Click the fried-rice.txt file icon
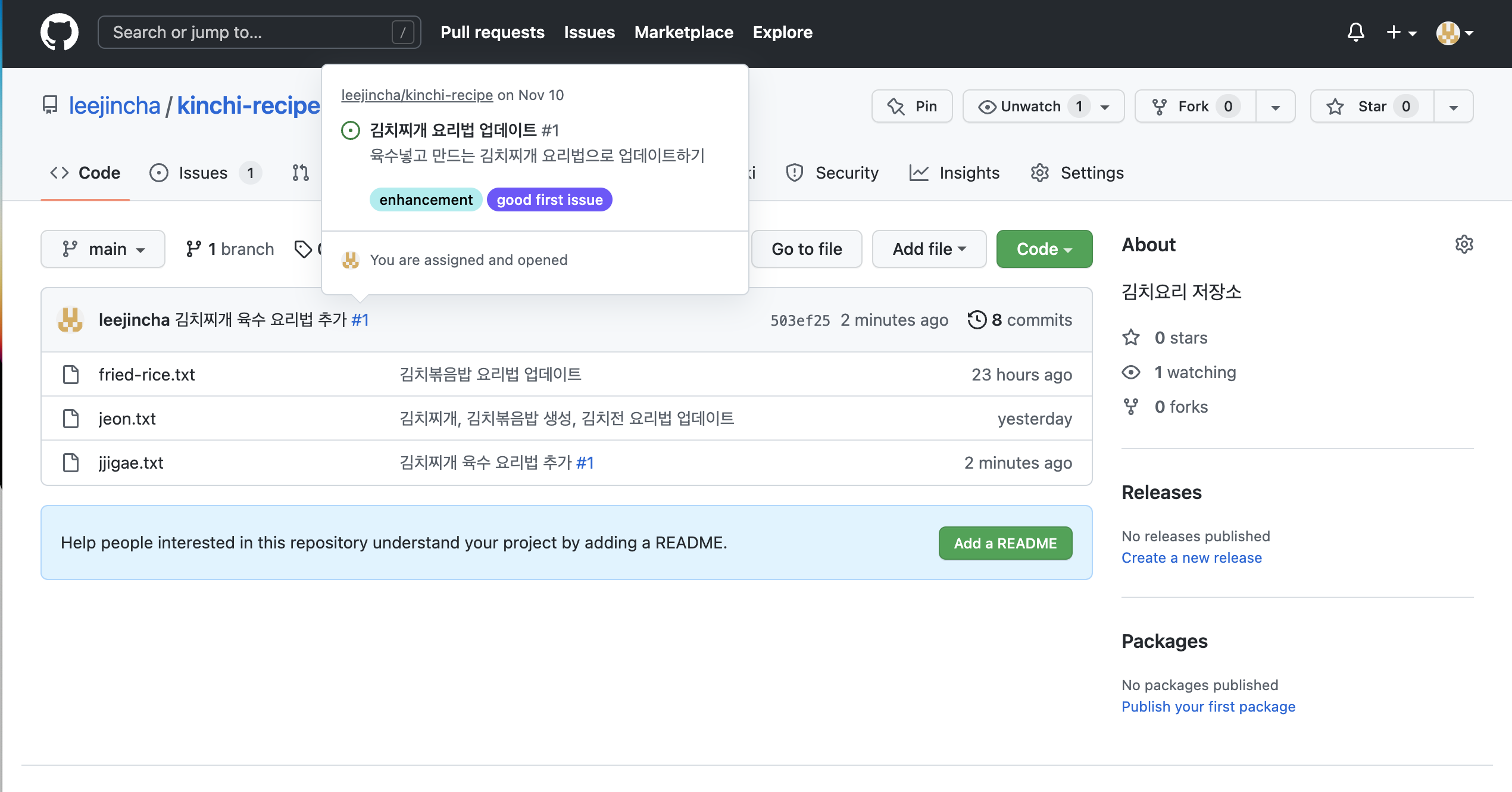This screenshot has width=1512, height=792. pyautogui.click(x=71, y=375)
